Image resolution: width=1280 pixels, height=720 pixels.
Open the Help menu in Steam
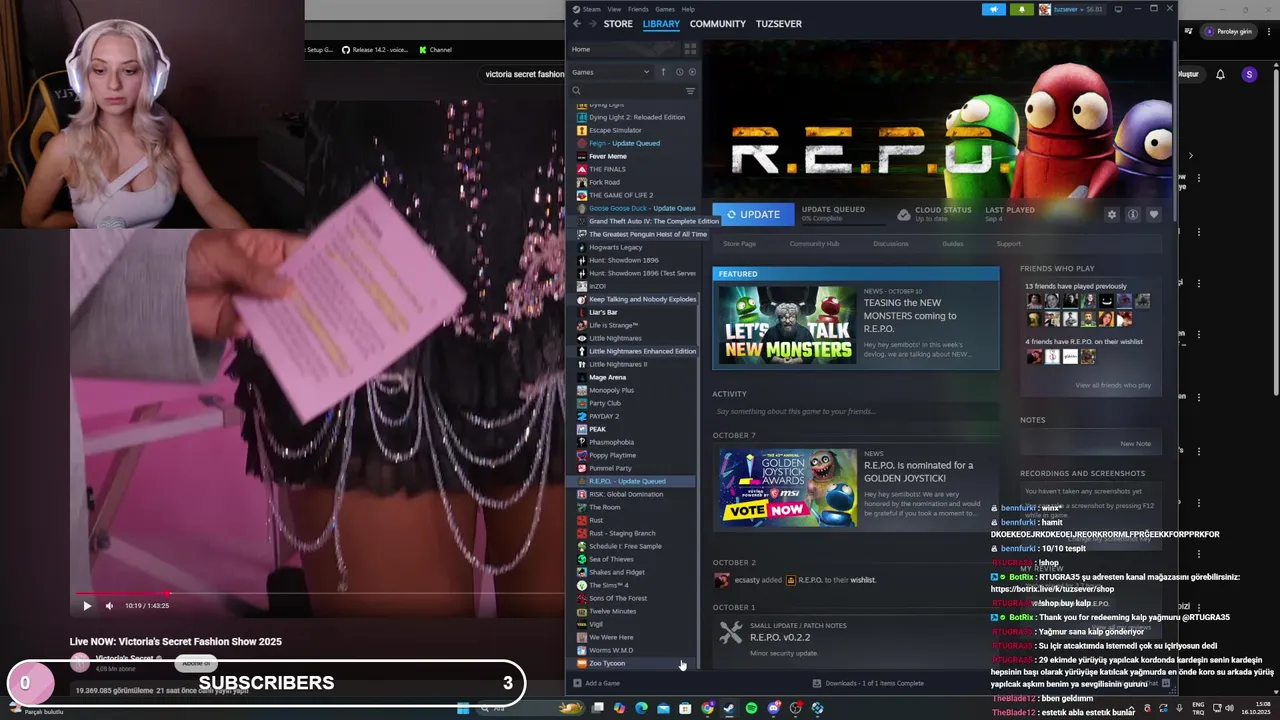click(x=688, y=9)
